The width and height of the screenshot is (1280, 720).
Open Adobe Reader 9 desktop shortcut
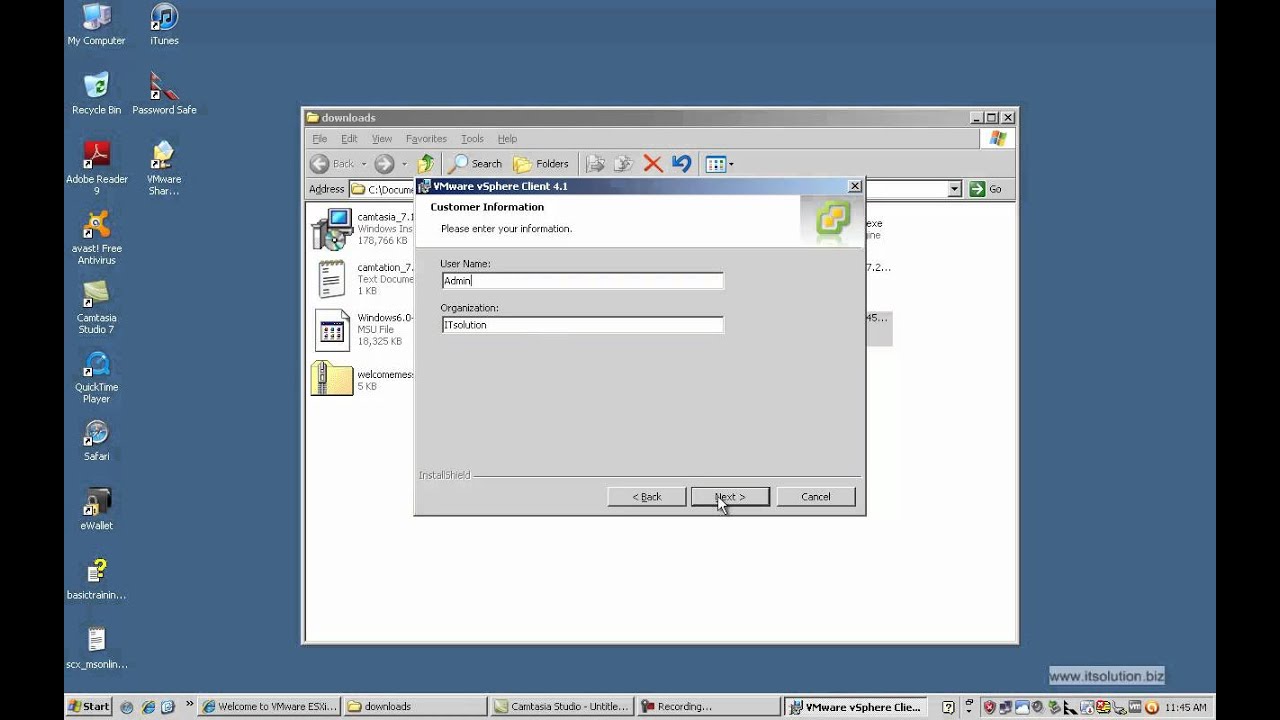click(97, 167)
